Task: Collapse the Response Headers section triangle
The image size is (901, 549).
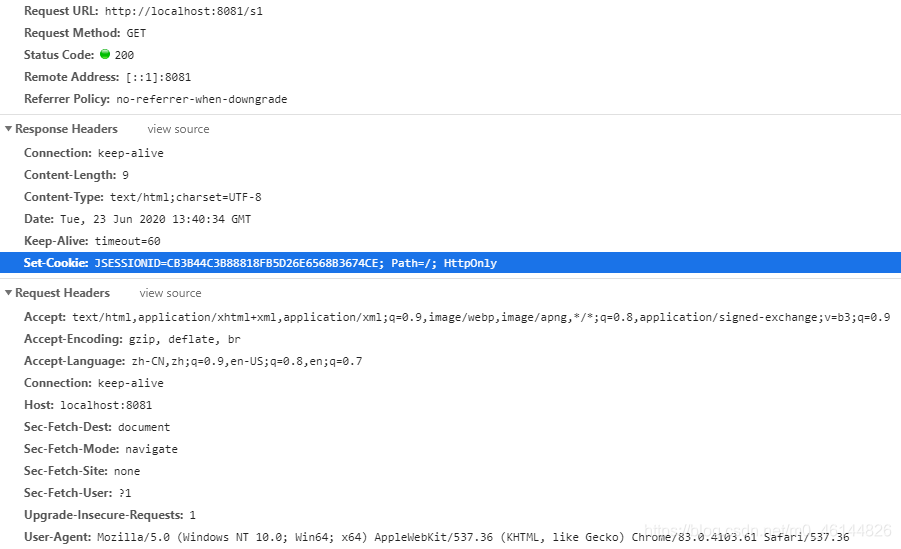Action: [x=9, y=129]
